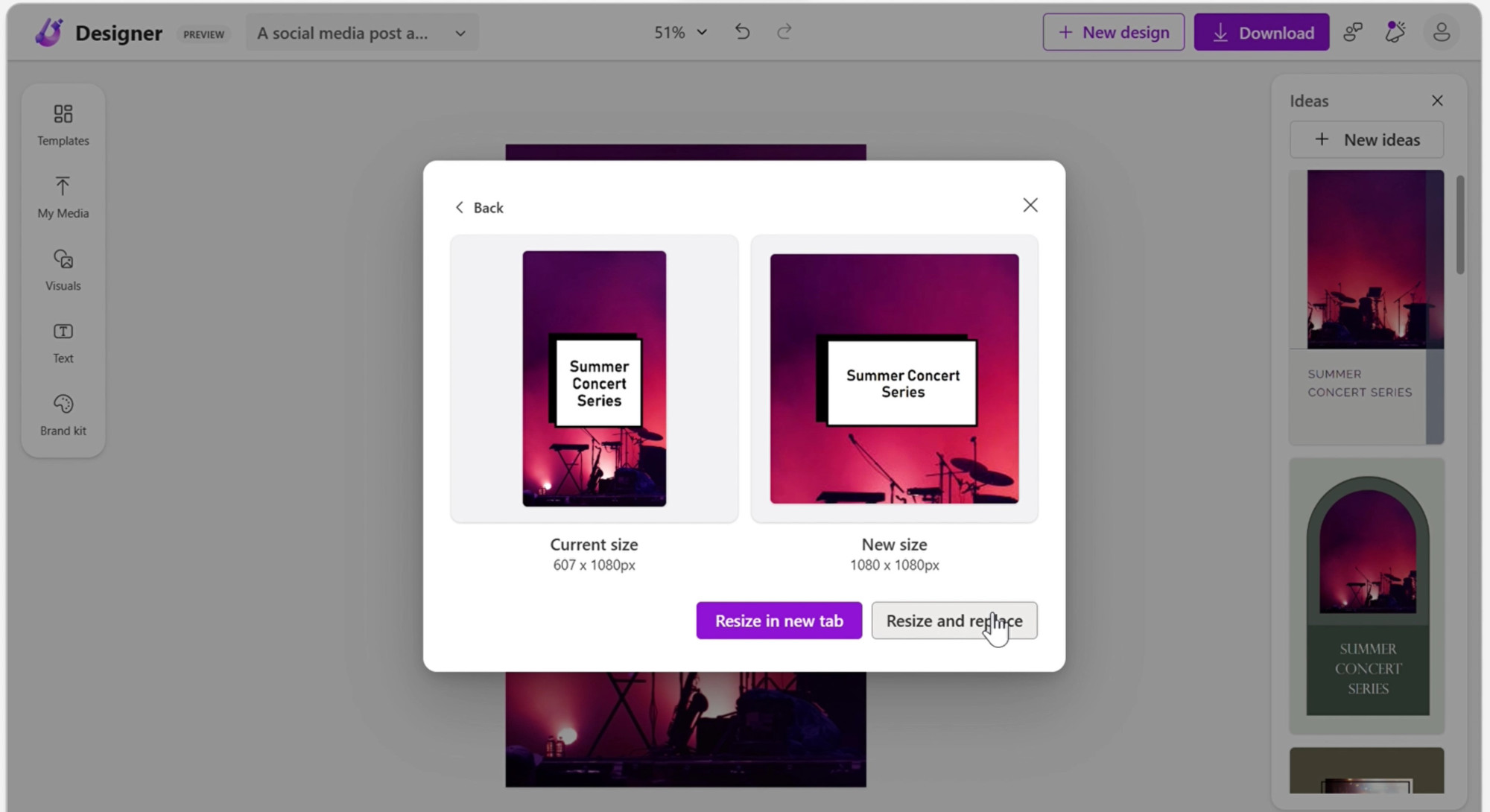Image resolution: width=1490 pixels, height=812 pixels.
Task: Close the resize dialog
Action: pyautogui.click(x=1030, y=205)
